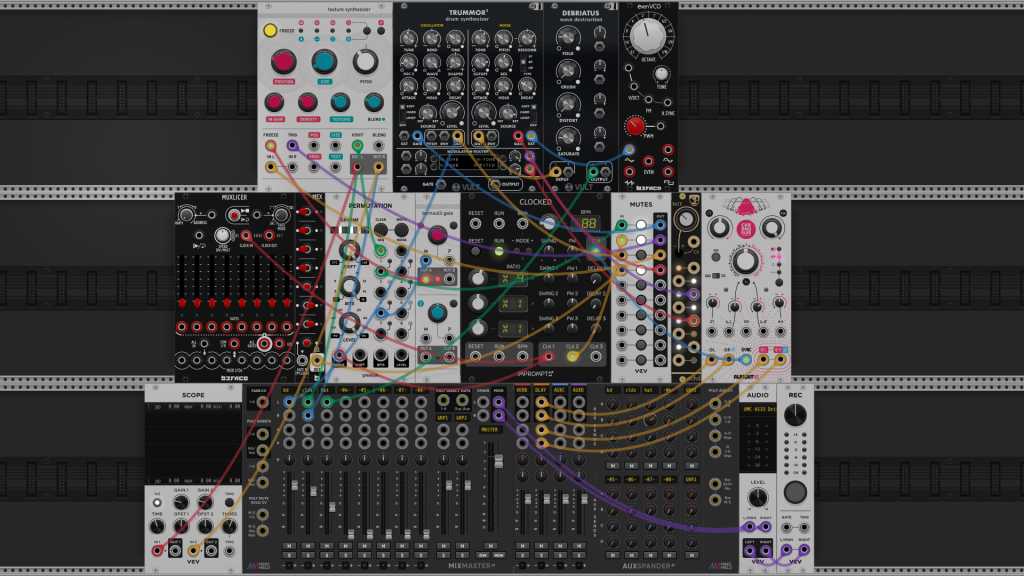Toggle the first Mutes channel button
The image size is (1024, 576).
pyautogui.click(x=641, y=225)
